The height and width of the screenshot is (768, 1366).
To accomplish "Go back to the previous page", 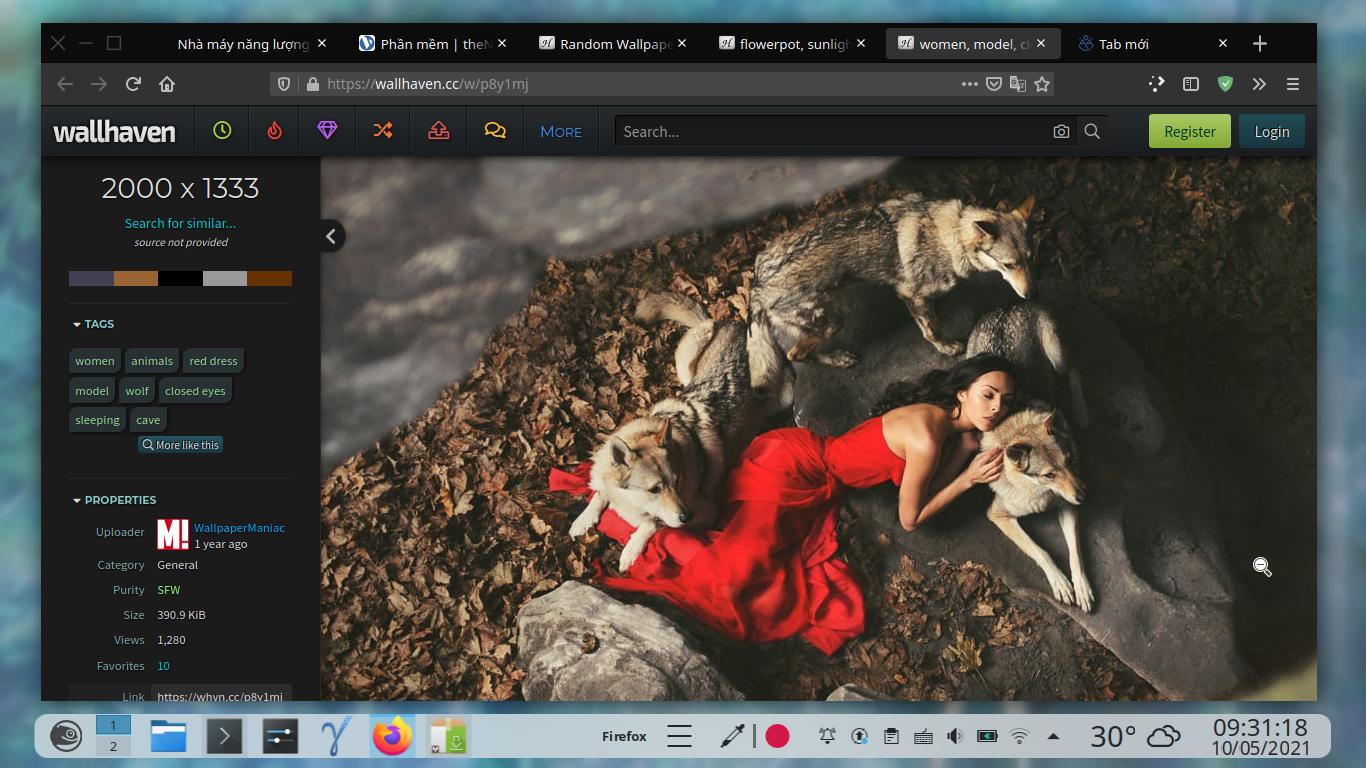I will coord(65,84).
